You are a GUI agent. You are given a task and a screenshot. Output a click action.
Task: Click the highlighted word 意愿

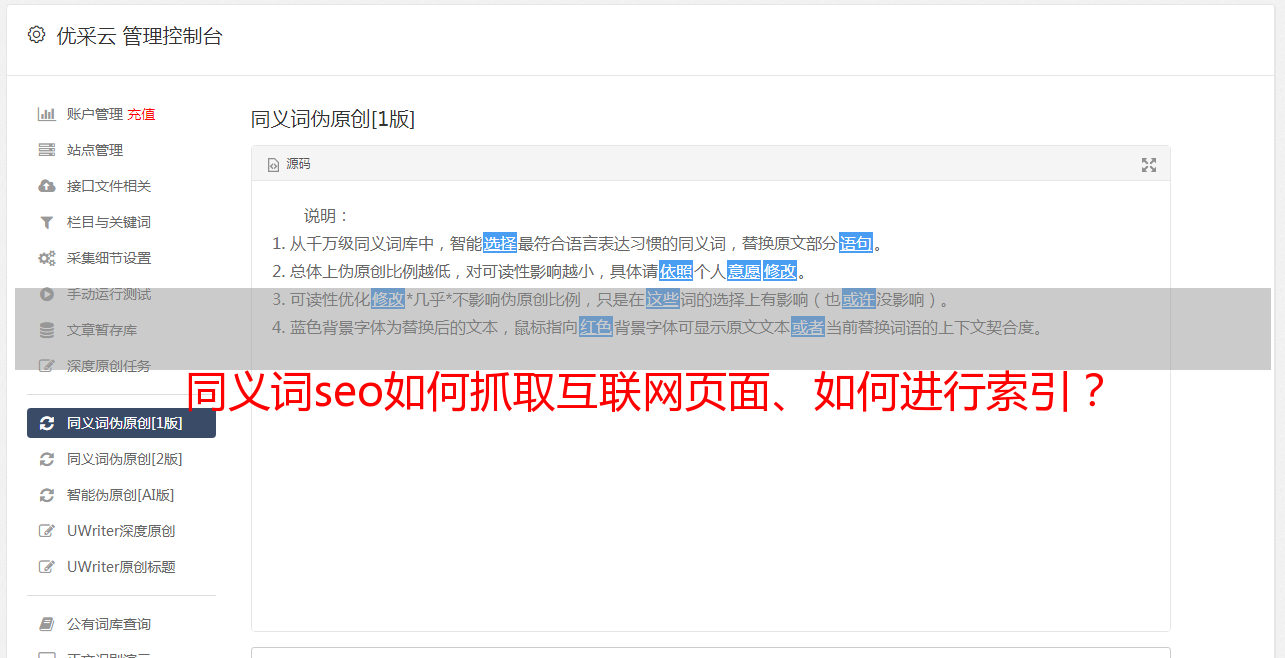pos(744,271)
